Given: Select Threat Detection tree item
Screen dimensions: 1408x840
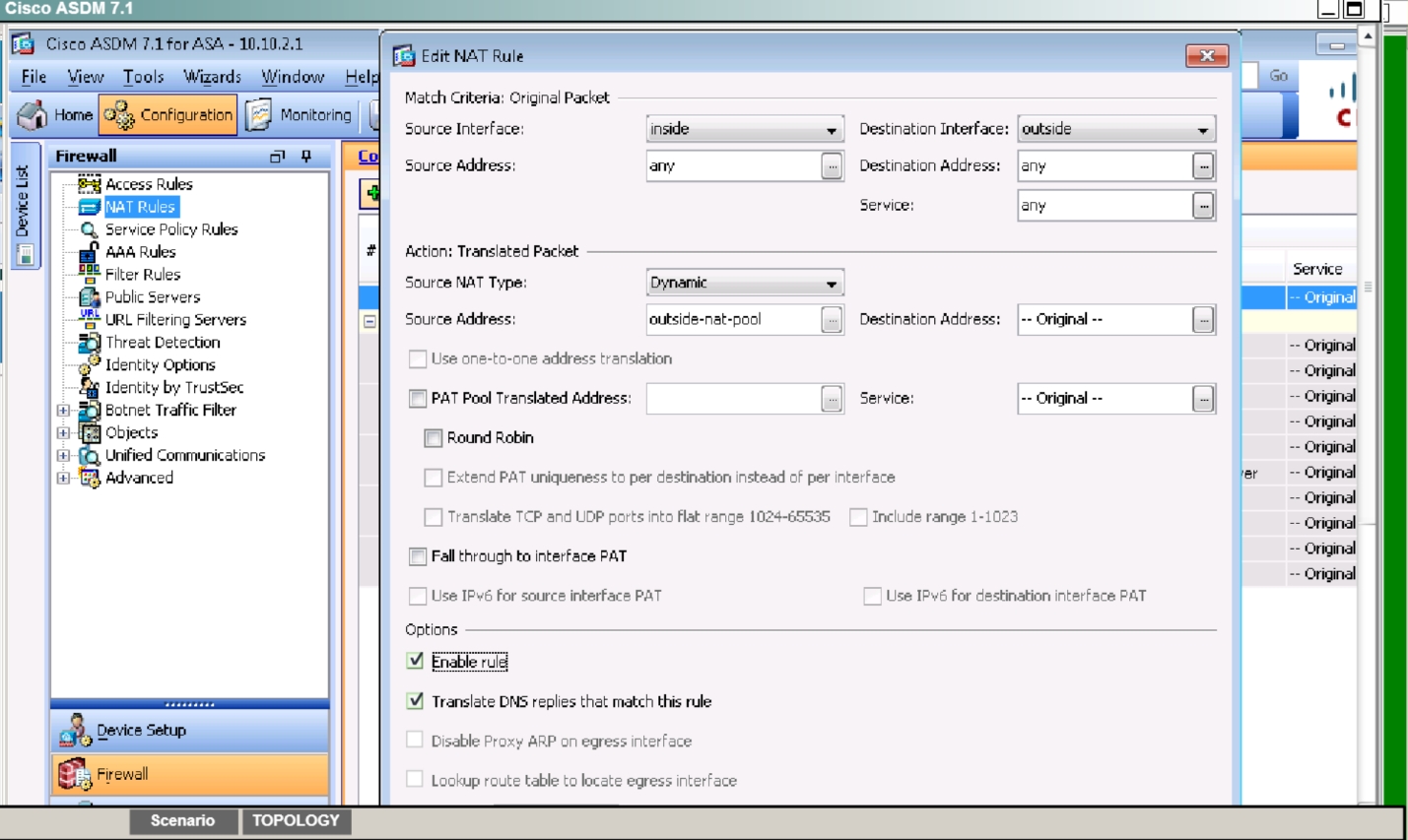Looking at the screenshot, I should 162,343.
